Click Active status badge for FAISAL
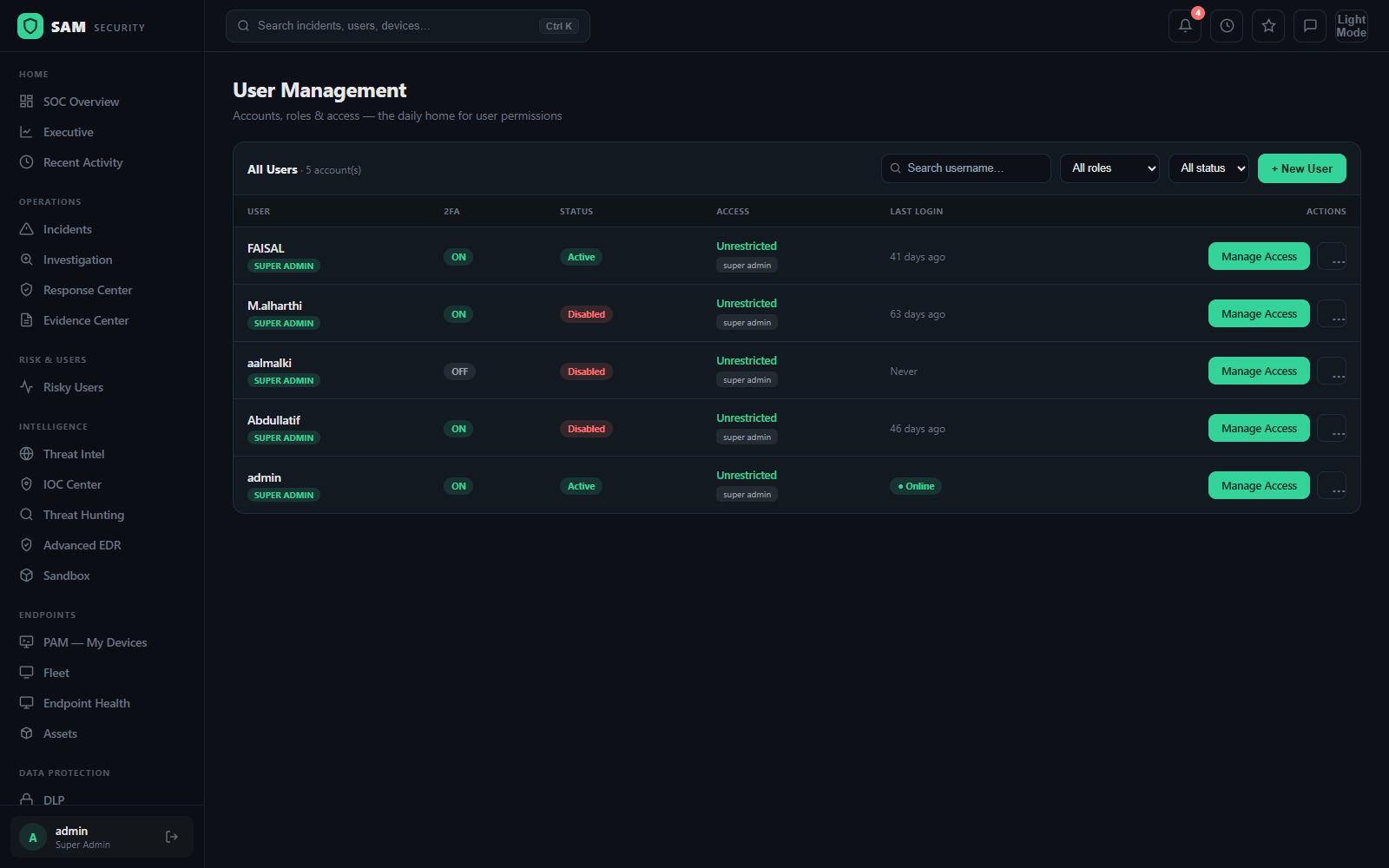The height and width of the screenshot is (868, 1389). (581, 257)
